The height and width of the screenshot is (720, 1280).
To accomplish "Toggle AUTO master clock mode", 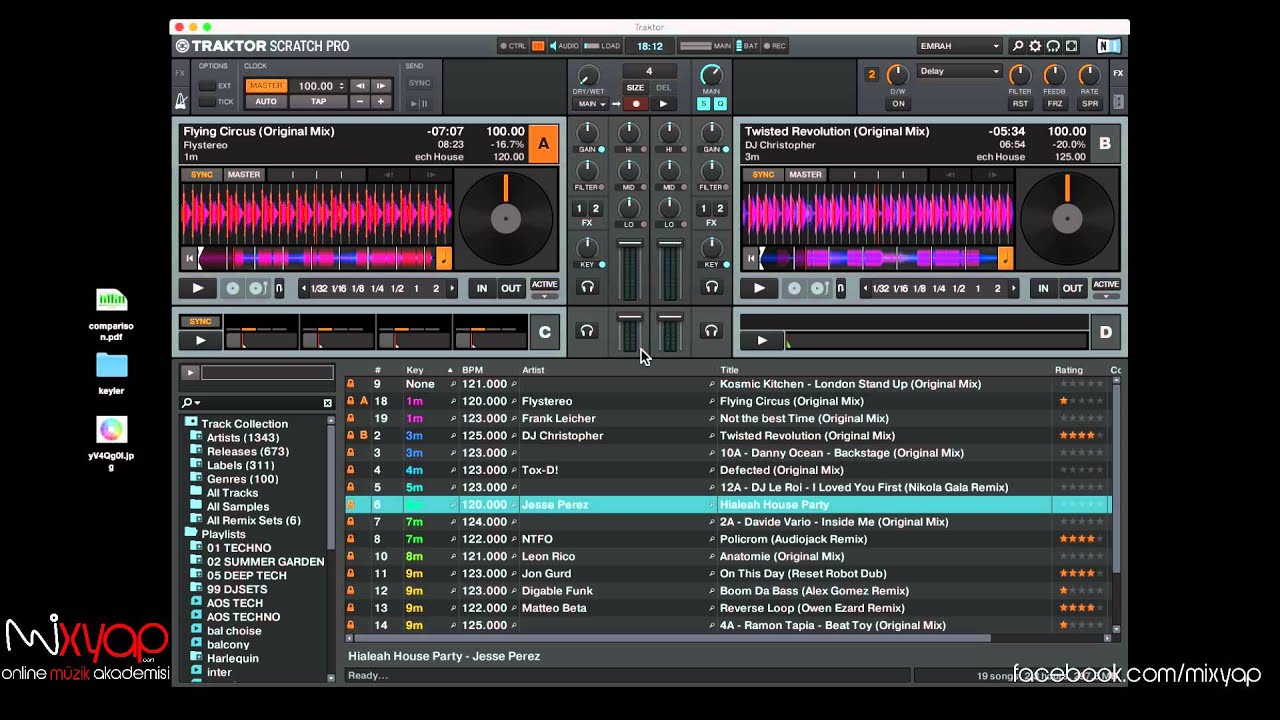I will coord(266,102).
